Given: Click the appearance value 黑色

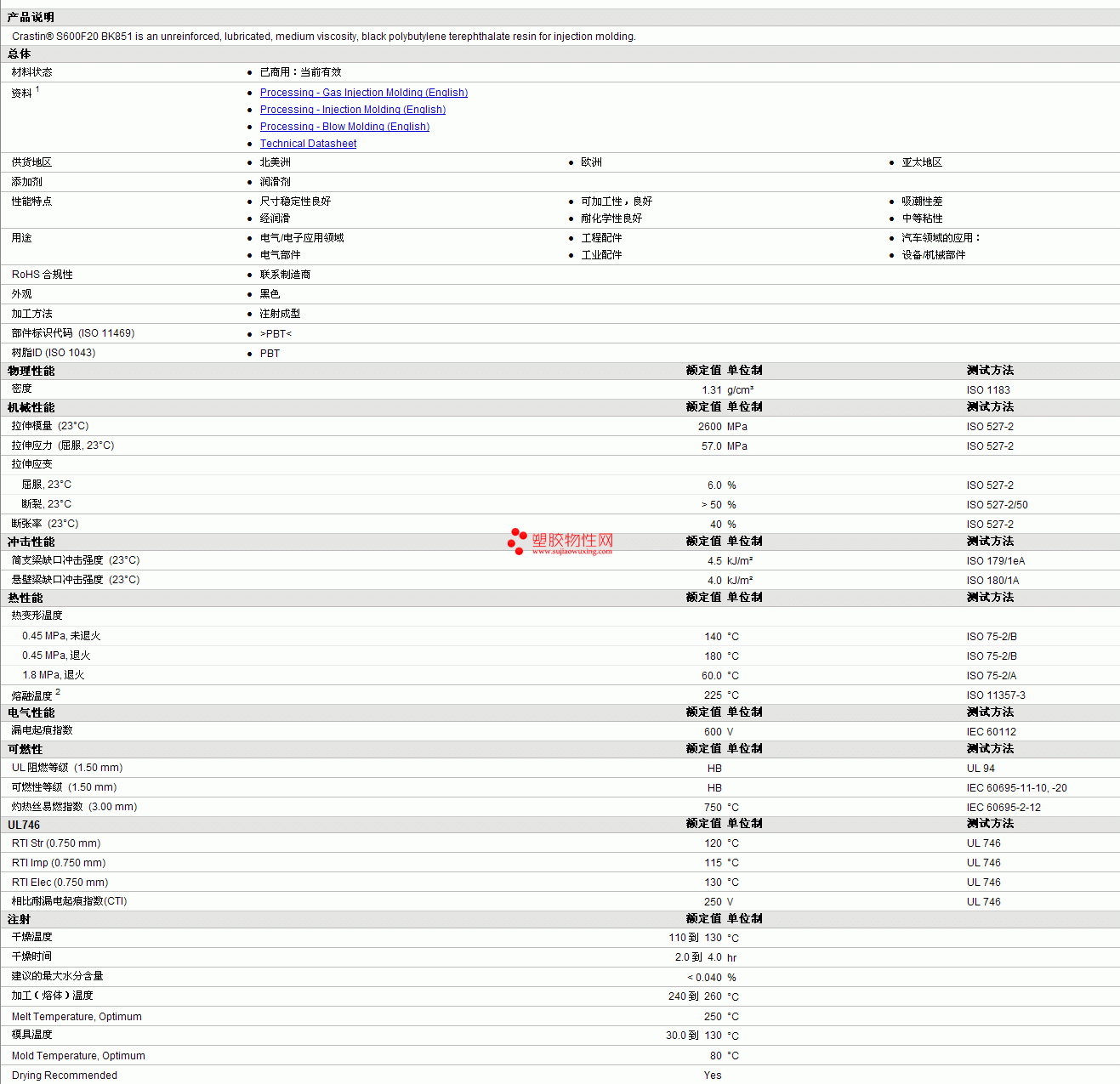Looking at the screenshot, I should [270, 294].
